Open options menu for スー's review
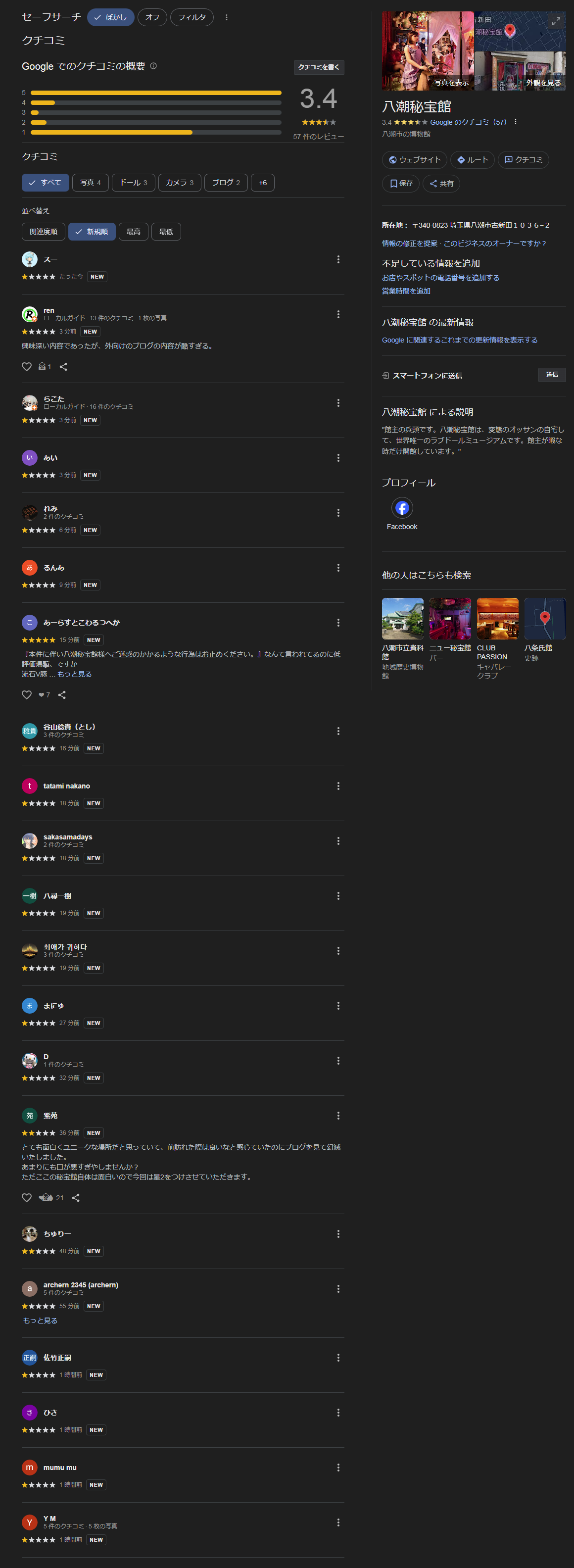 tap(338, 259)
